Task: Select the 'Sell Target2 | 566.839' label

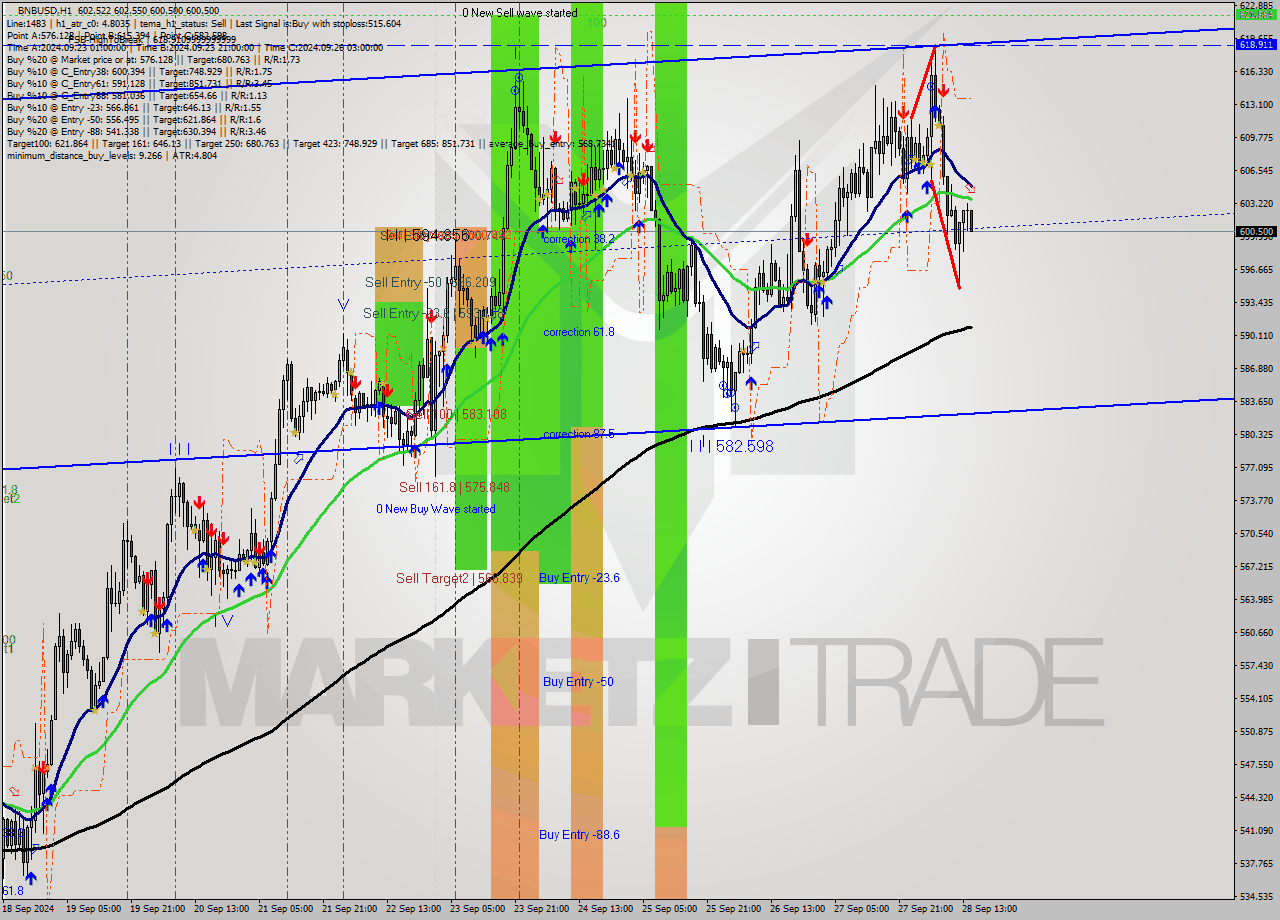Action: pos(460,578)
